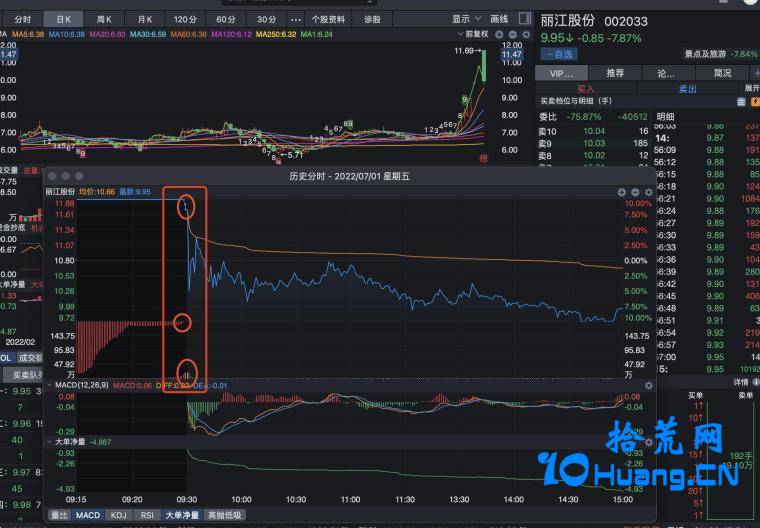Expand the order levels with 展开

click(752, 88)
